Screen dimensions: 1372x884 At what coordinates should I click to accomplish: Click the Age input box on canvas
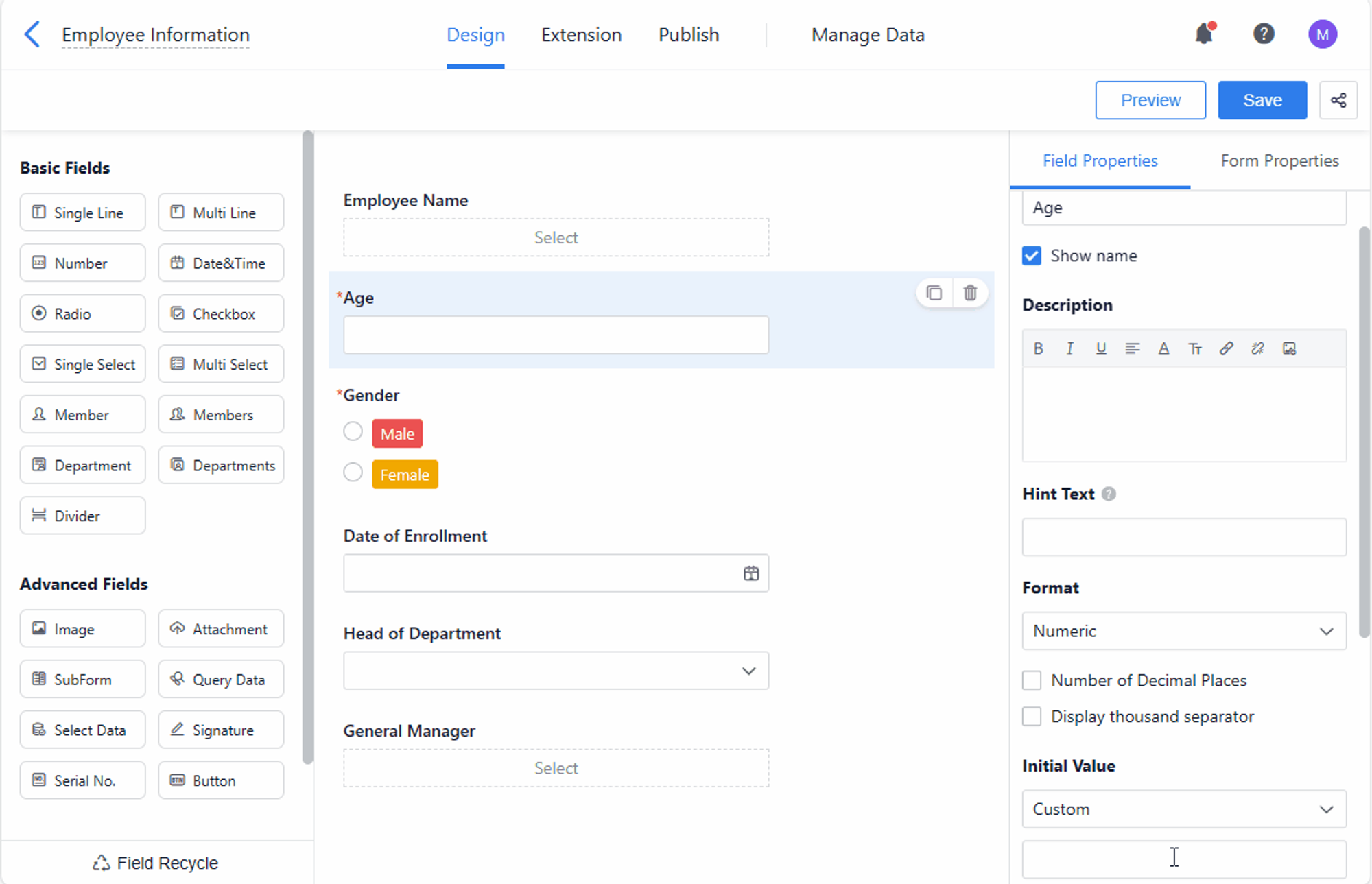[x=556, y=335]
